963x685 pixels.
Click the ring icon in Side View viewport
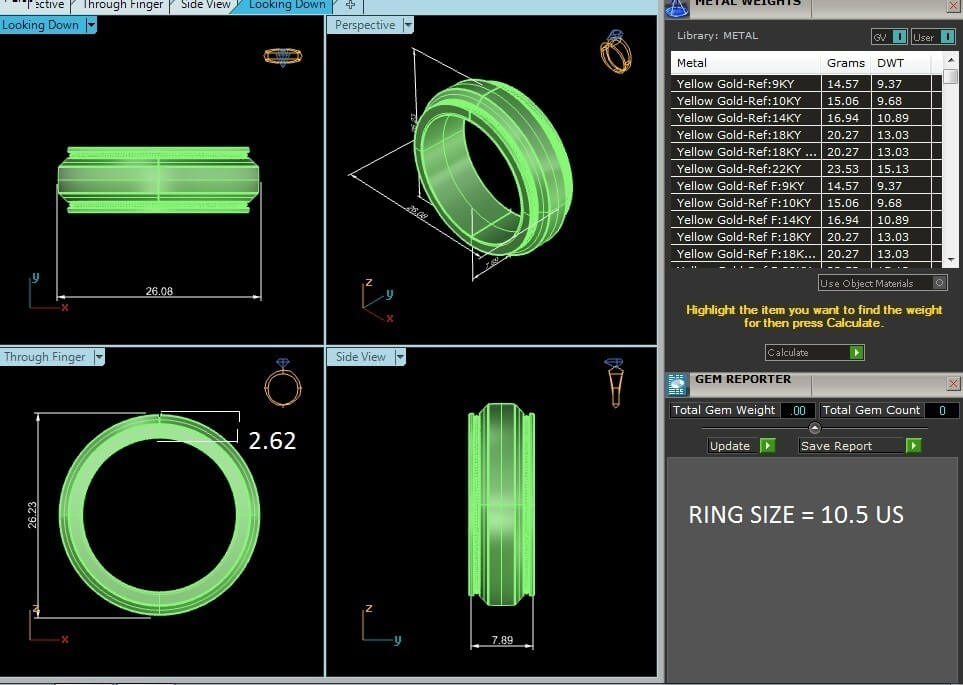[x=614, y=382]
